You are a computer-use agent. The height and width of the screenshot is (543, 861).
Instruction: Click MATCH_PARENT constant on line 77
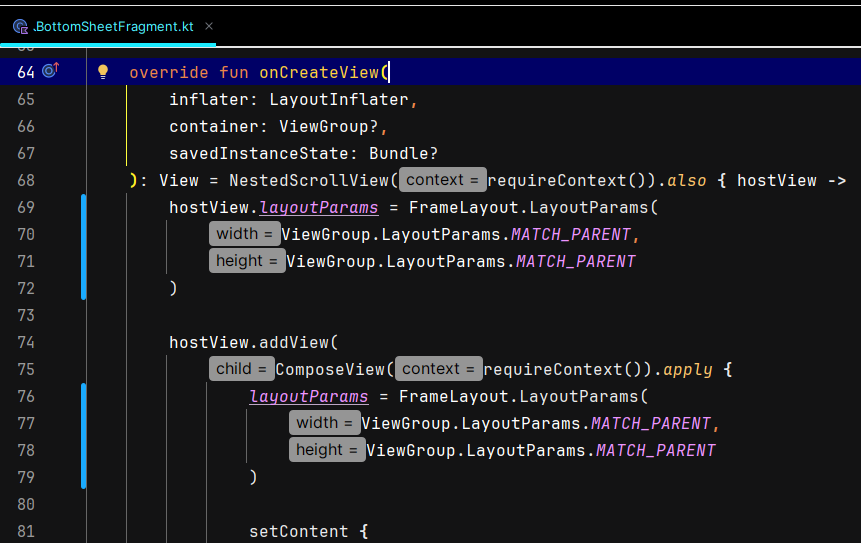(651, 423)
